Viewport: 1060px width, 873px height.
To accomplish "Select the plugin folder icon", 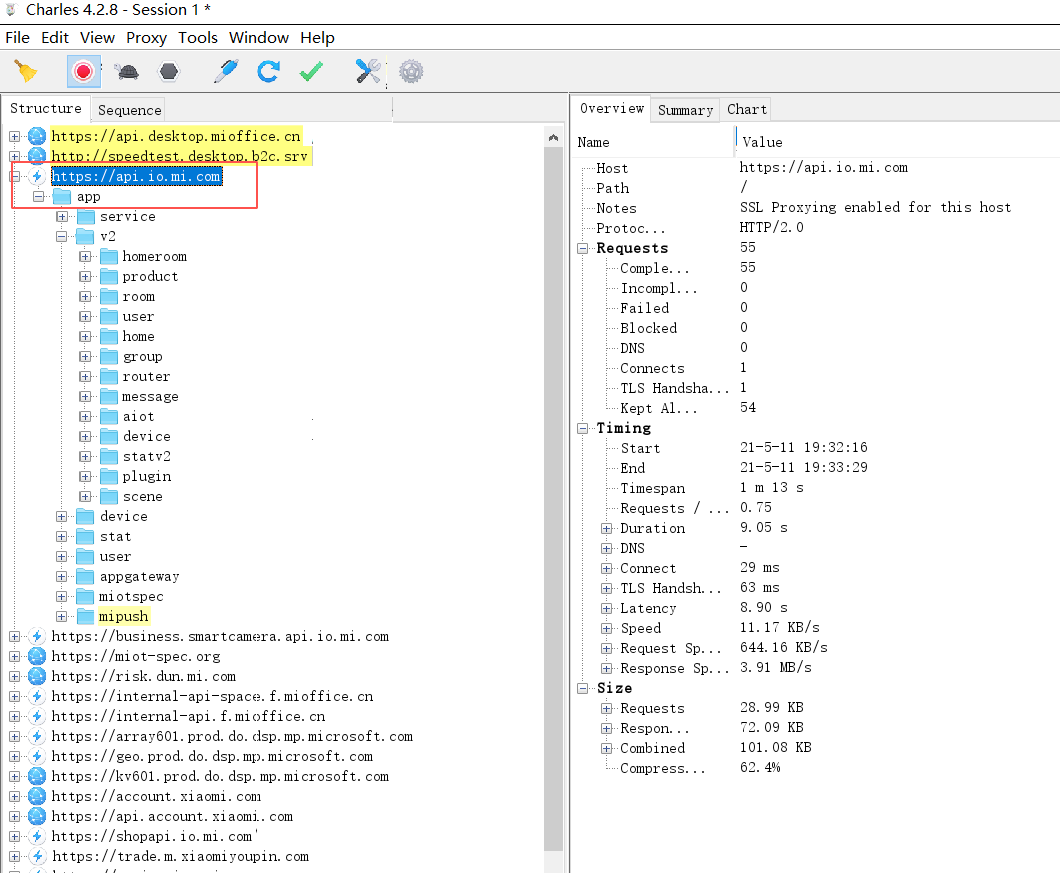I will point(109,476).
